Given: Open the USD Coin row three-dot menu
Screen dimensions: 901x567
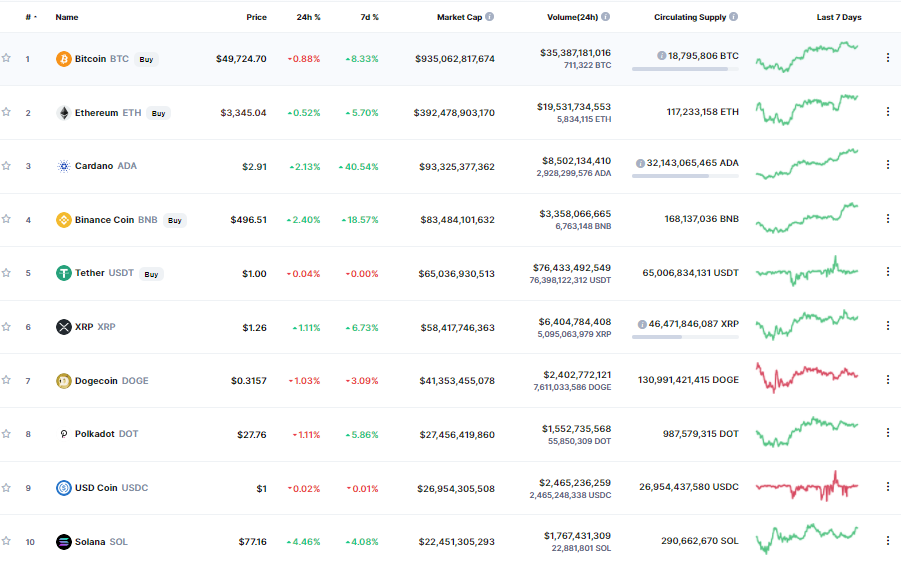Looking at the screenshot, I should [x=888, y=487].
